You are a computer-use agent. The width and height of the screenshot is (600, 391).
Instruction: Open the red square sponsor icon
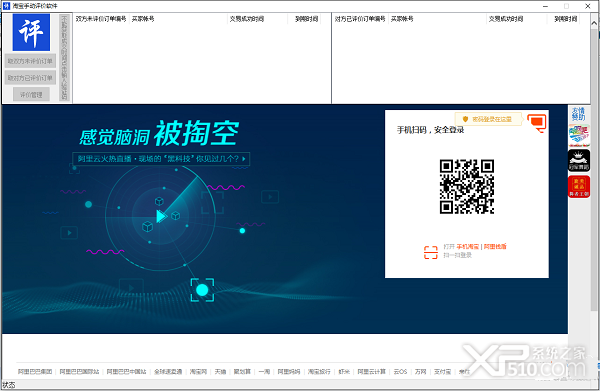pos(579,187)
